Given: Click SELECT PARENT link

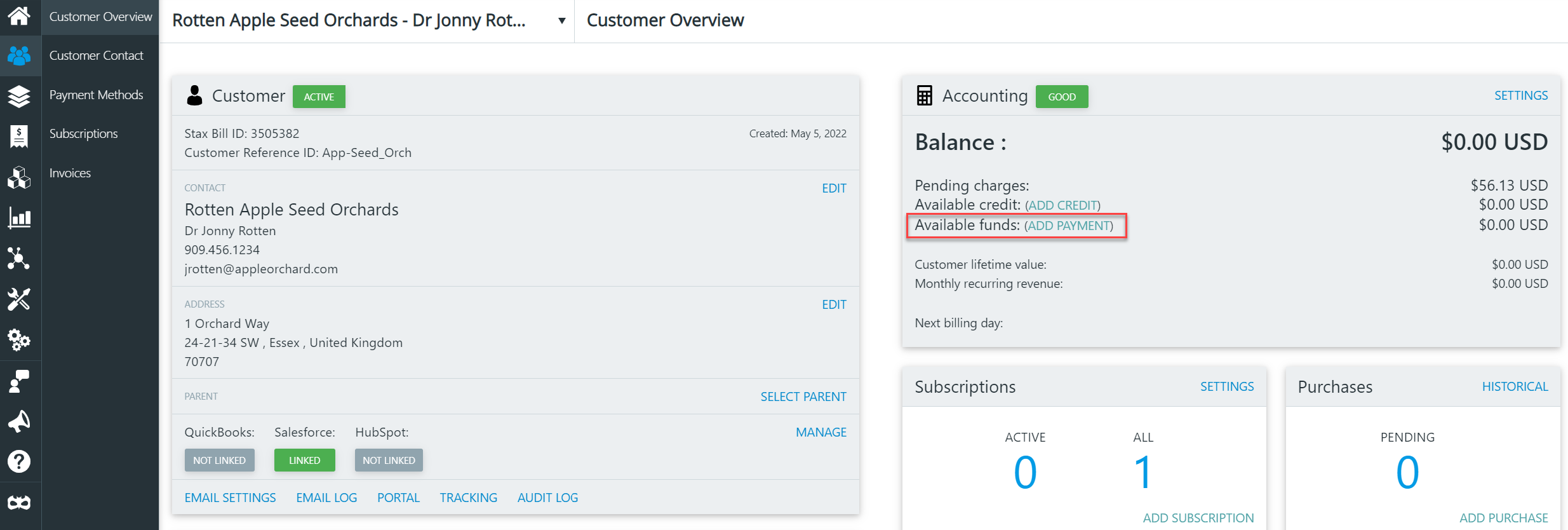Looking at the screenshot, I should pyautogui.click(x=803, y=397).
